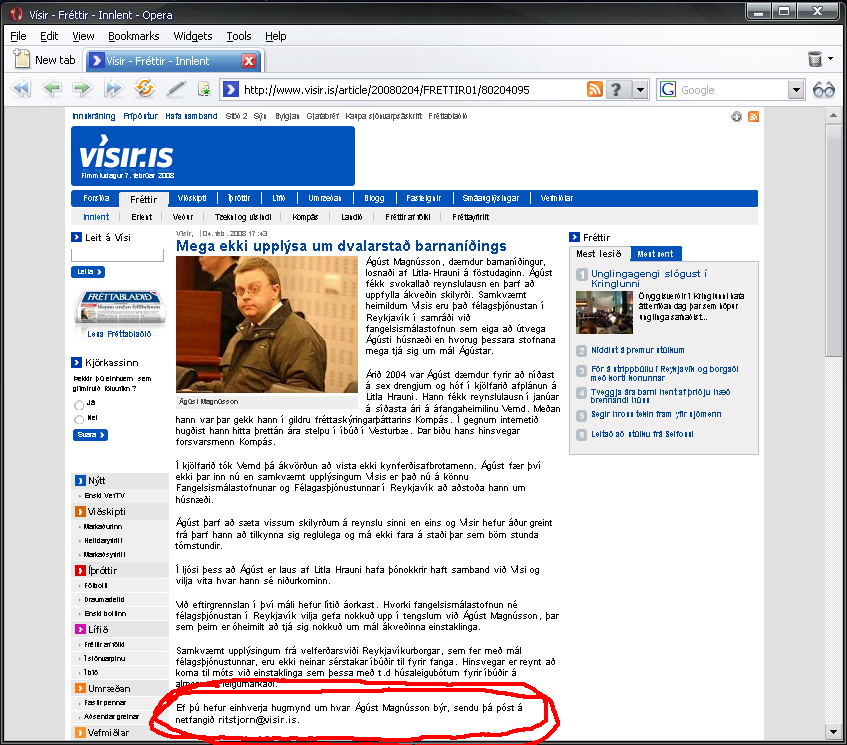Click in the Leit á Vísi search field
The image size is (847, 745).
tap(117, 255)
